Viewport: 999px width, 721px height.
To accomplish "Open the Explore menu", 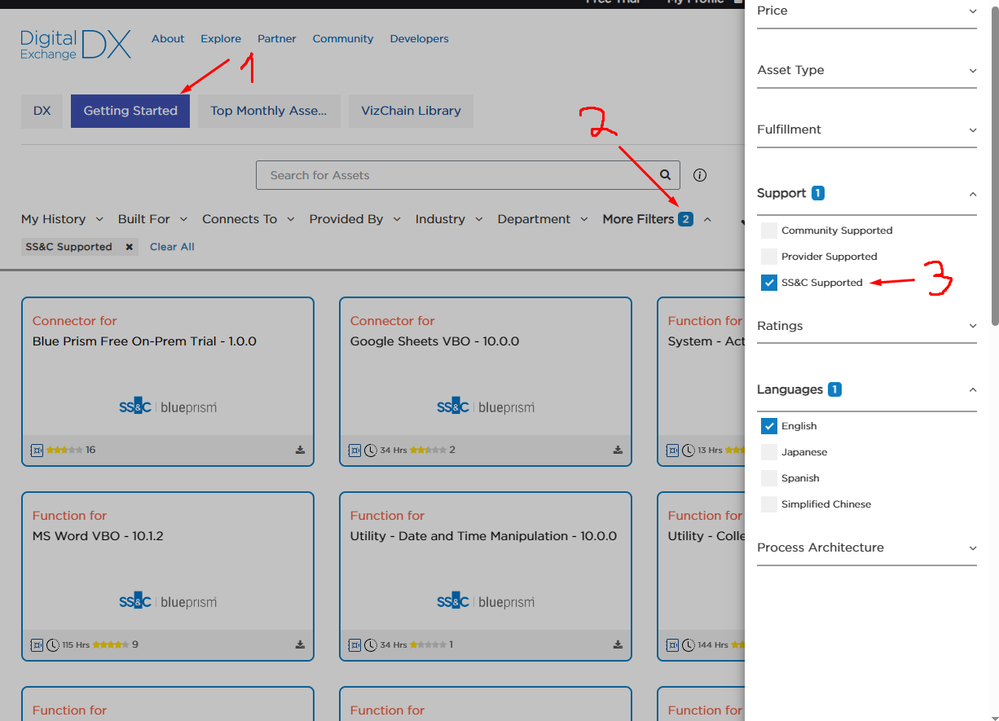I will 220,39.
